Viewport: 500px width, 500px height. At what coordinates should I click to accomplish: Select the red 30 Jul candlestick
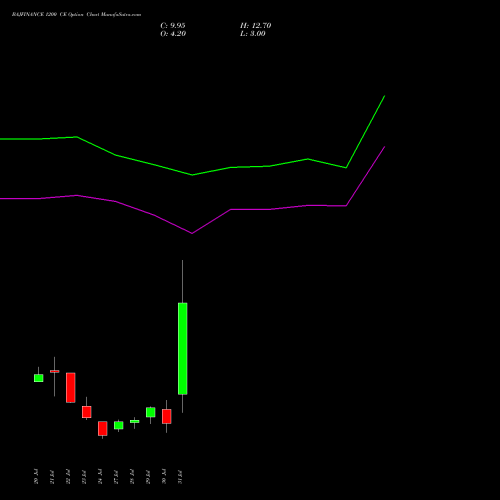click(x=166, y=416)
